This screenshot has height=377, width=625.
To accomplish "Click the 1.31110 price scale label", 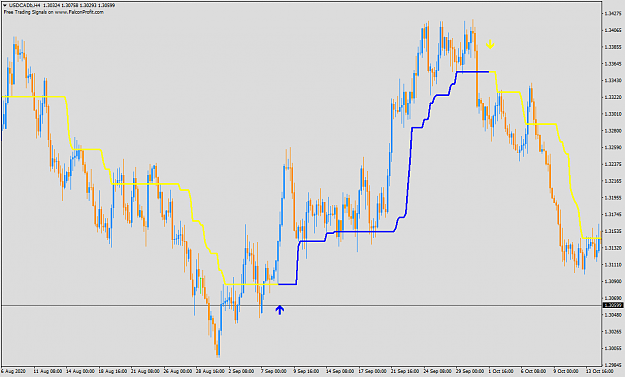I will coord(613,265).
